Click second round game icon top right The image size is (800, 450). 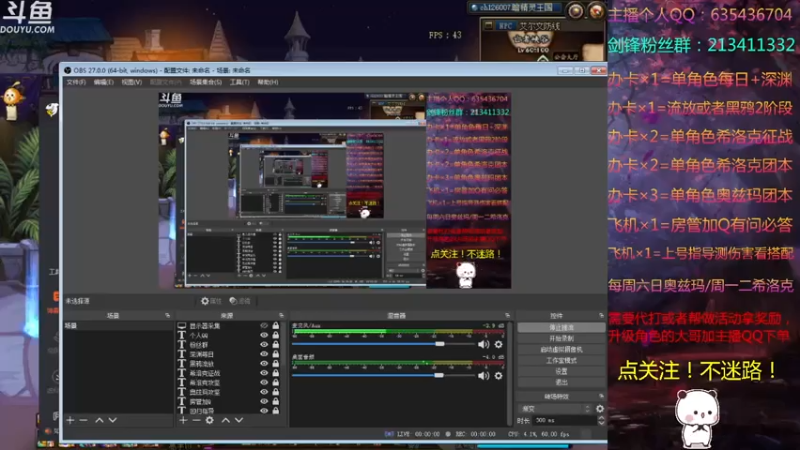[595, 11]
